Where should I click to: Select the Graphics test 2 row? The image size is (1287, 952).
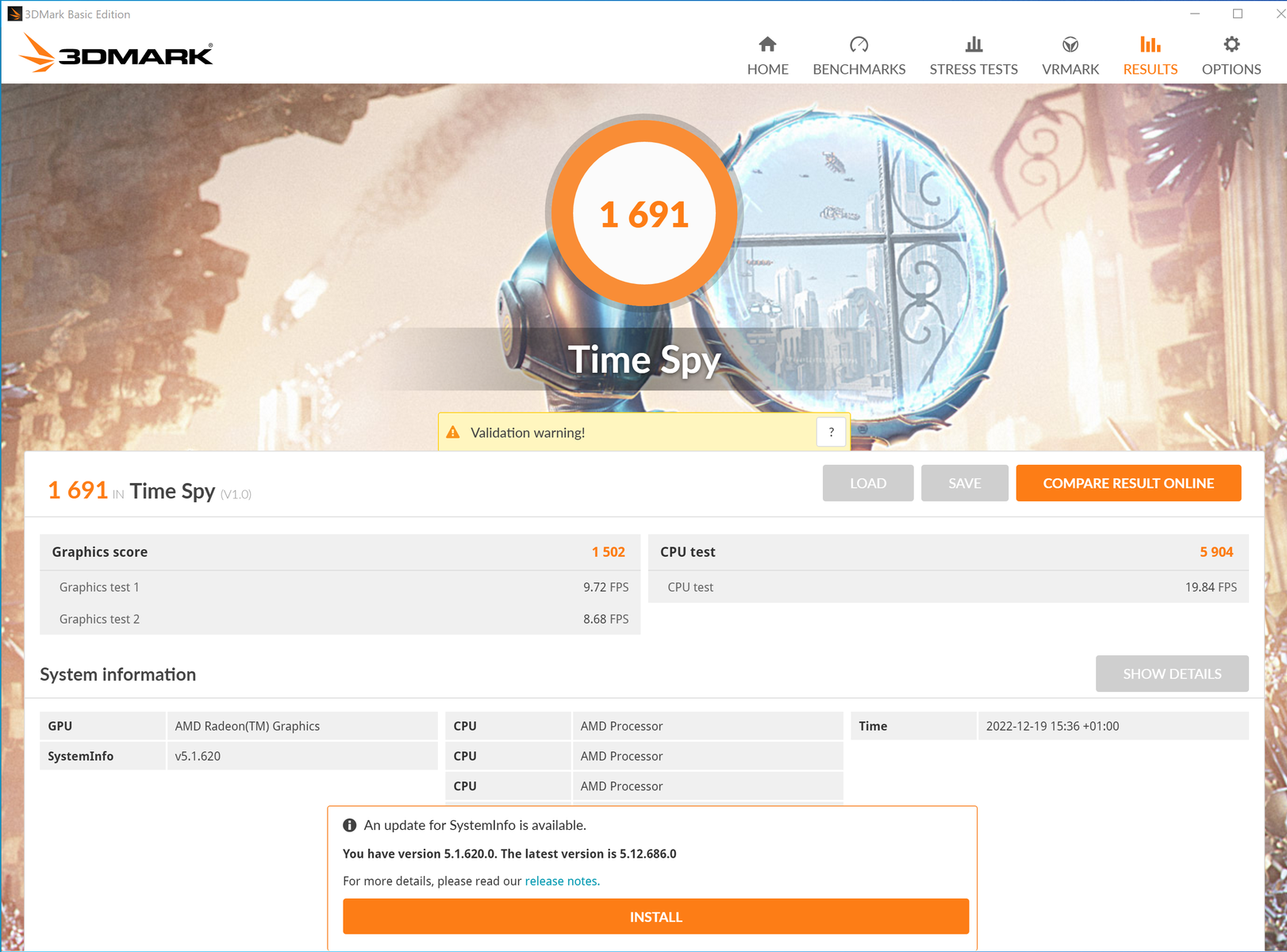[340, 619]
